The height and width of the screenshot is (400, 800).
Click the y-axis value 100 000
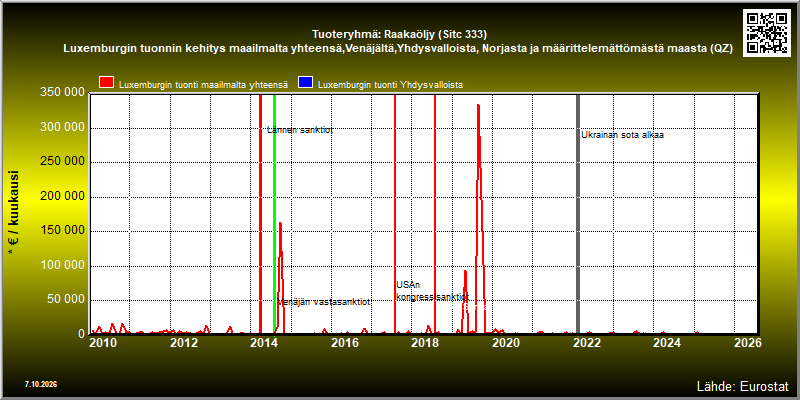[x=62, y=265]
